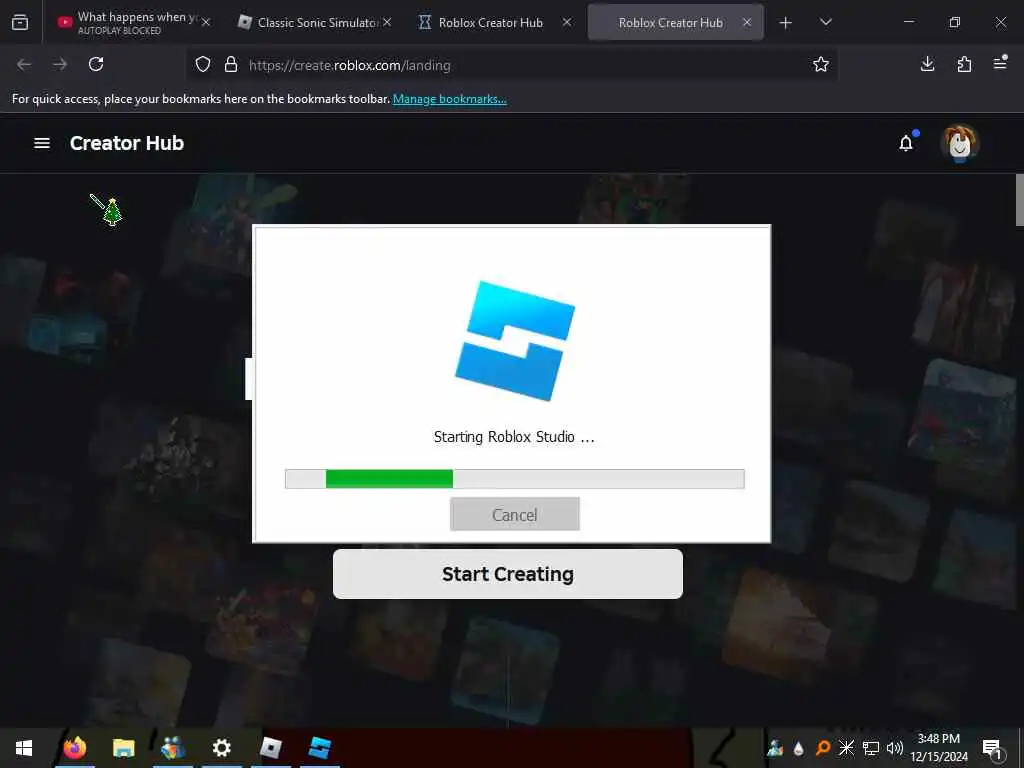Open the Creator Hub hamburger menu
This screenshot has height=768, width=1024.
(x=42, y=143)
